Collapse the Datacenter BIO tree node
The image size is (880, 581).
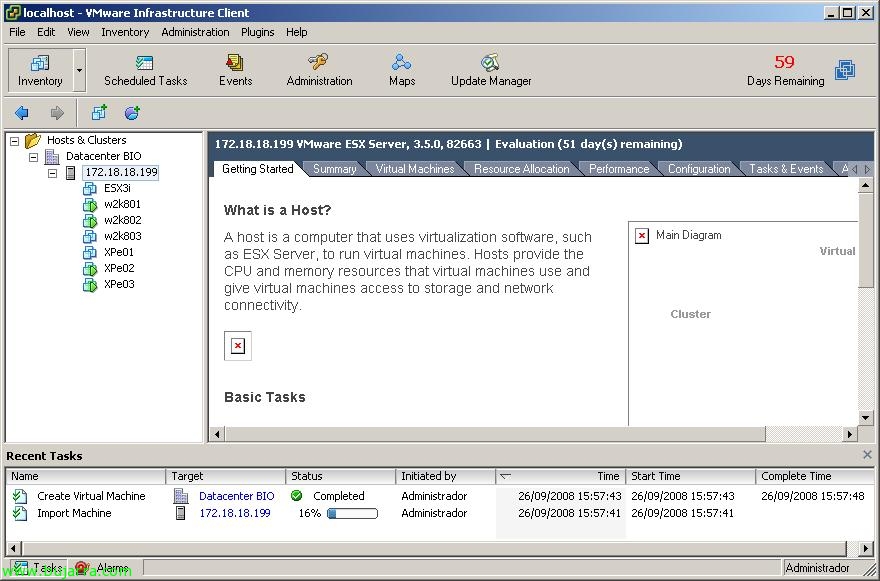(33, 157)
